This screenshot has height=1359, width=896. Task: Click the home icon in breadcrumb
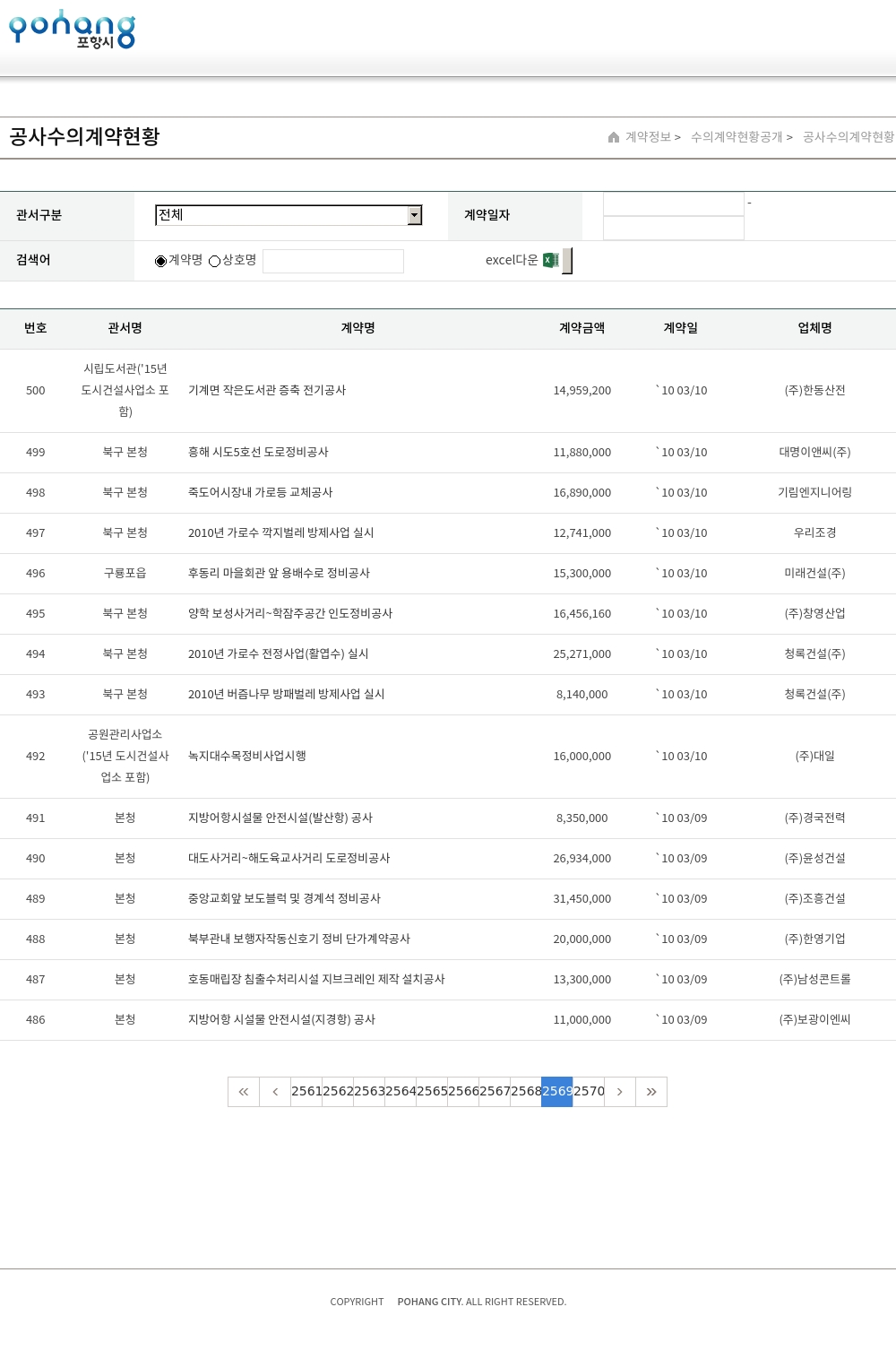click(614, 137)
